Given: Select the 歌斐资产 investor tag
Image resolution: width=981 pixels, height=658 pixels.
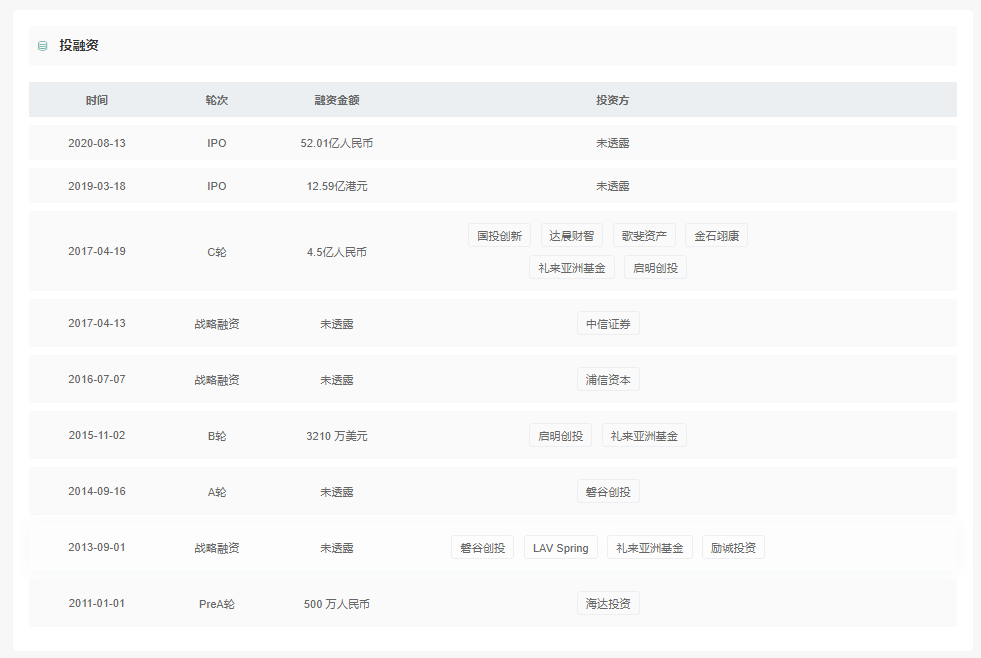Looking at the screenshot, I should pos(644,236).
